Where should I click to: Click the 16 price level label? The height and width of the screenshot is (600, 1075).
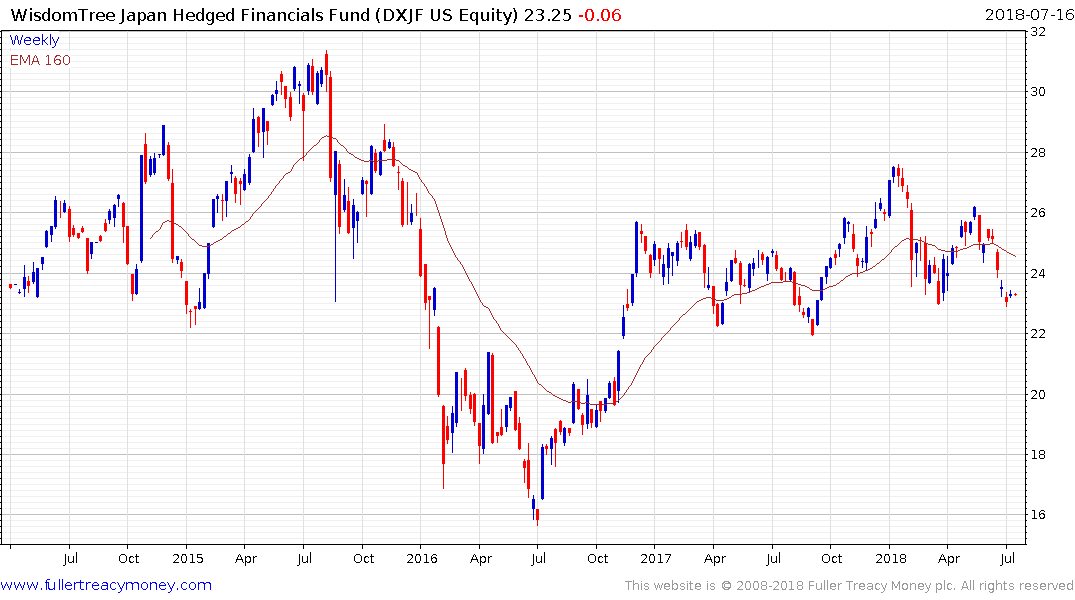(1038, 515)
